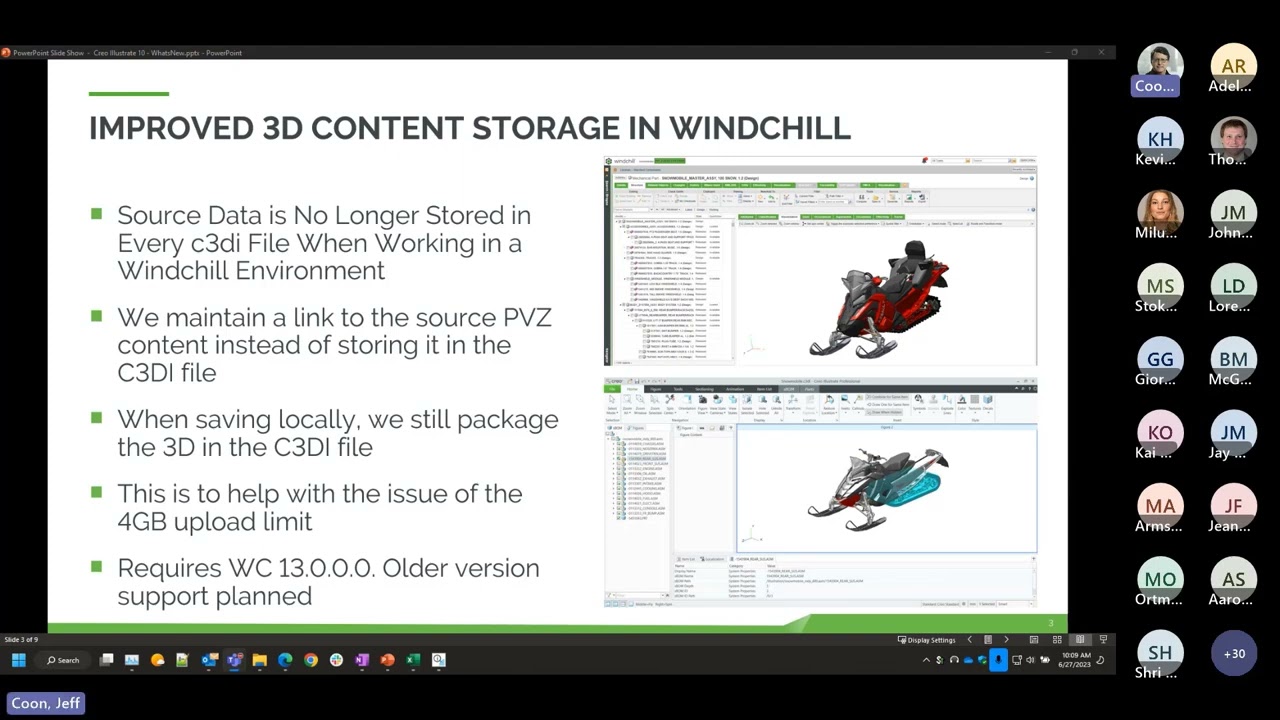The image size is (1280, 720).
Task: Click the 'Coon, Jeff' presenter name label
Action: (x=45, y=703)
